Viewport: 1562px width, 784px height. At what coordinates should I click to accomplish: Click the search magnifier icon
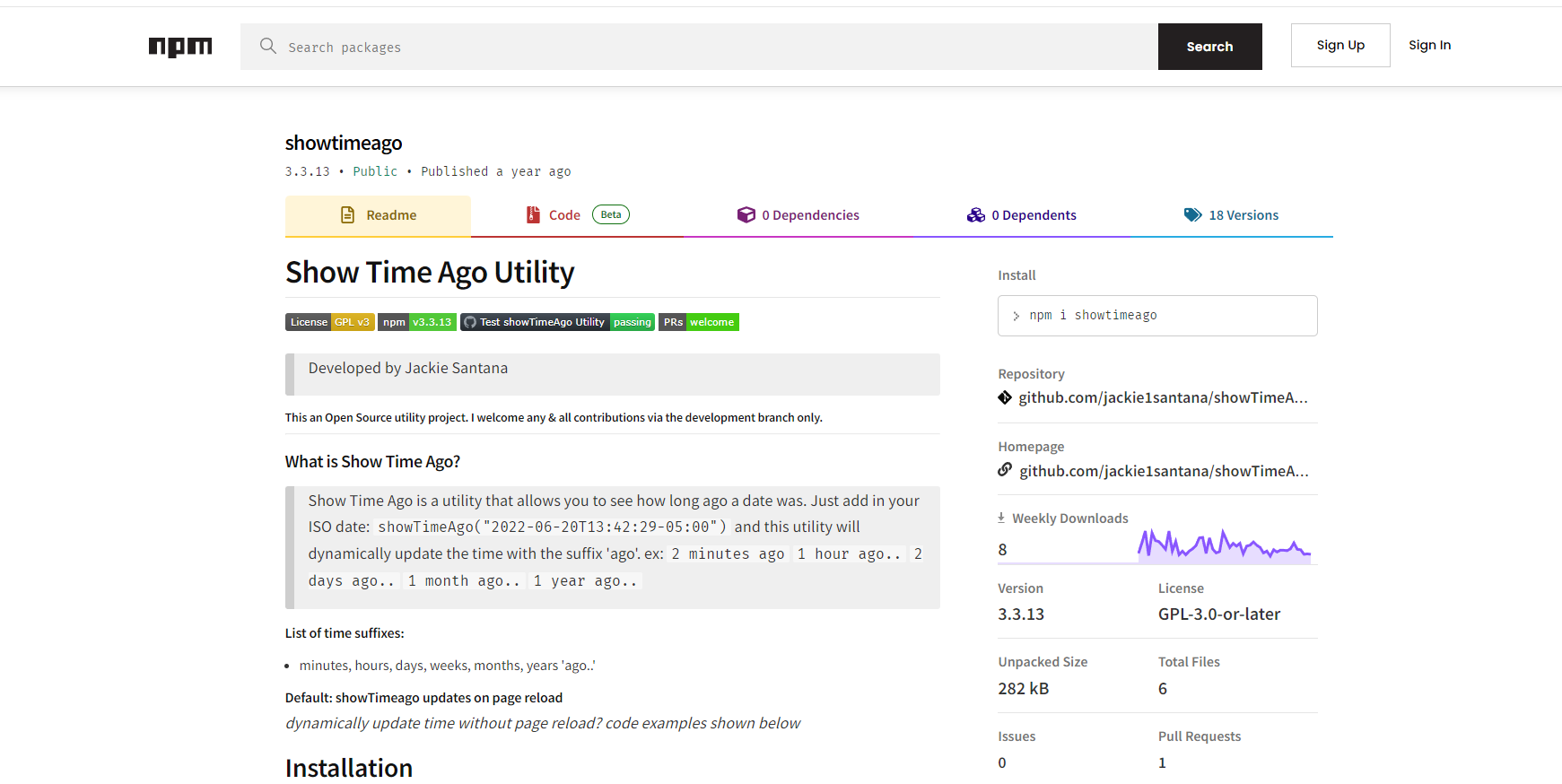(x=267, y=46)
